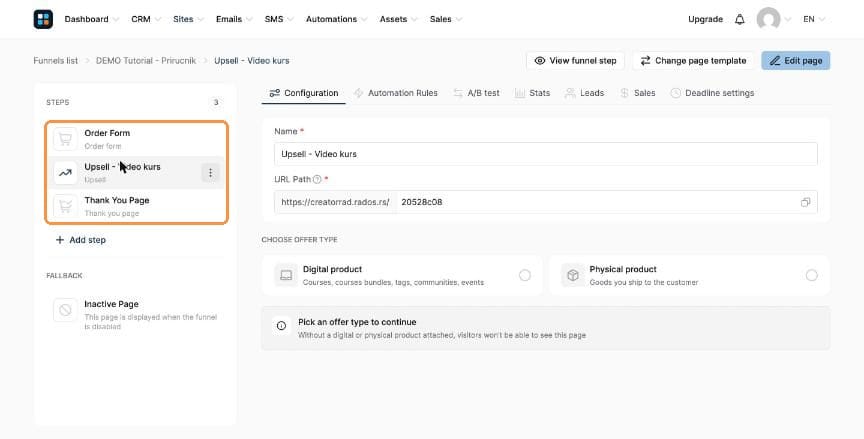Select the Thank You Page step

(136, 206)
